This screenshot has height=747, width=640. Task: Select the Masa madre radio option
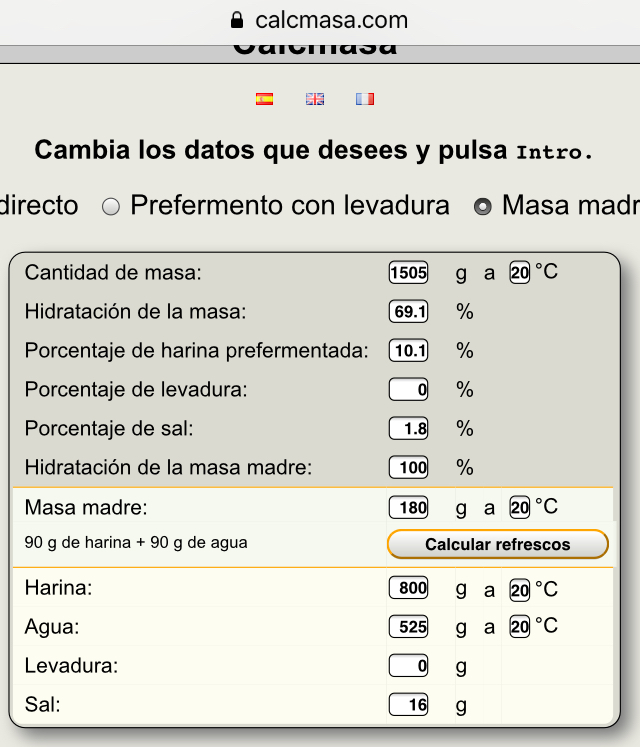coord(483,207)
